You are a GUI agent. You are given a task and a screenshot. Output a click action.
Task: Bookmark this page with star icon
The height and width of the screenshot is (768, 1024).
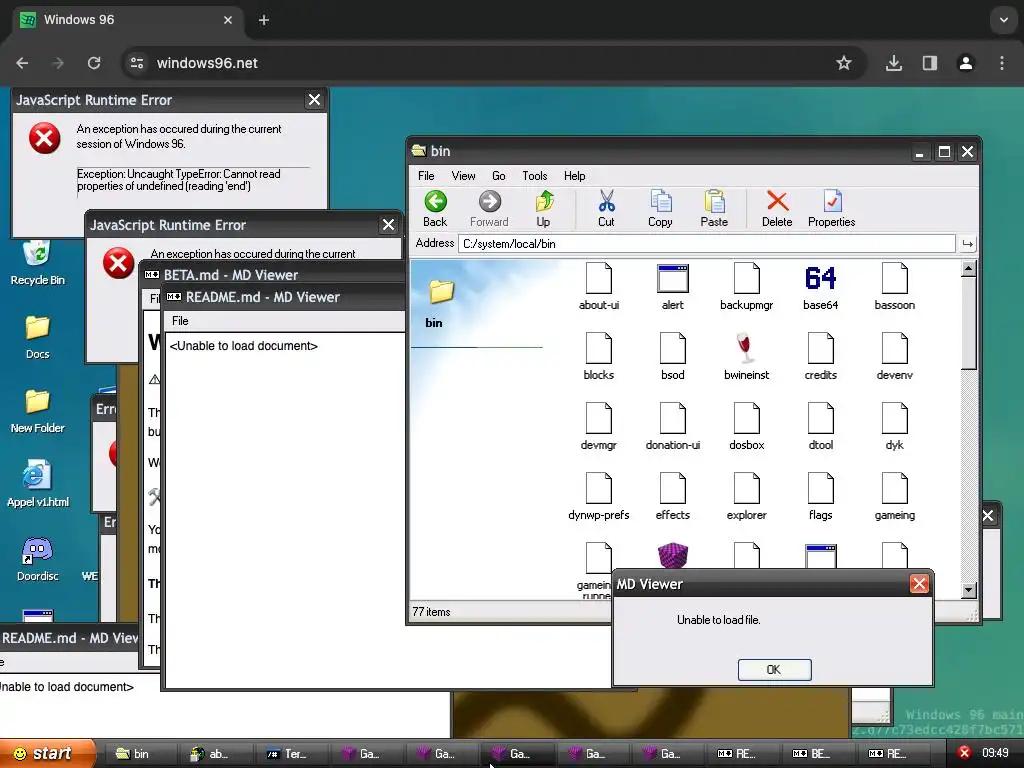pos(844,63)
